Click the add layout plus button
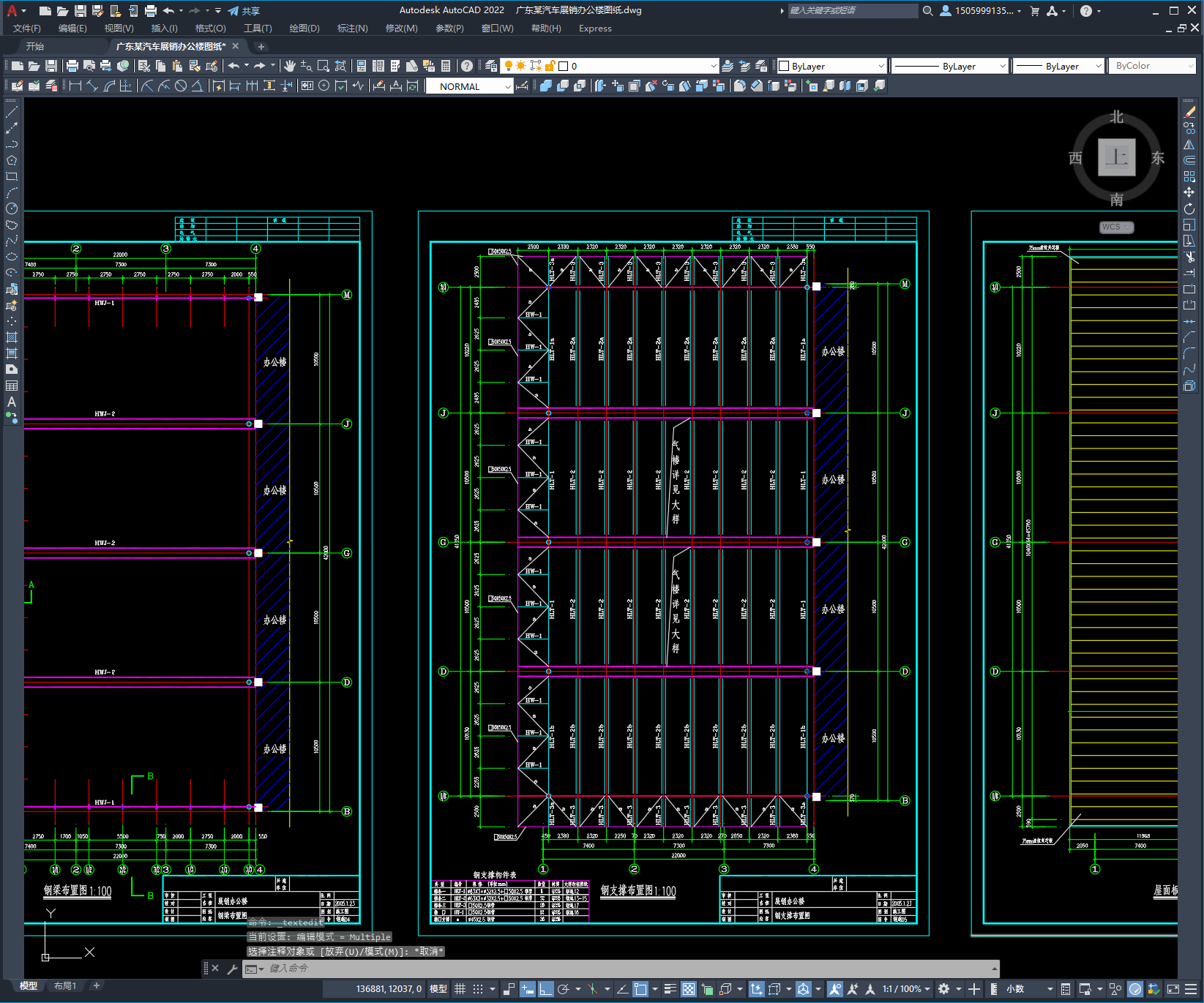1204x1003 pixels. (96, 986)
